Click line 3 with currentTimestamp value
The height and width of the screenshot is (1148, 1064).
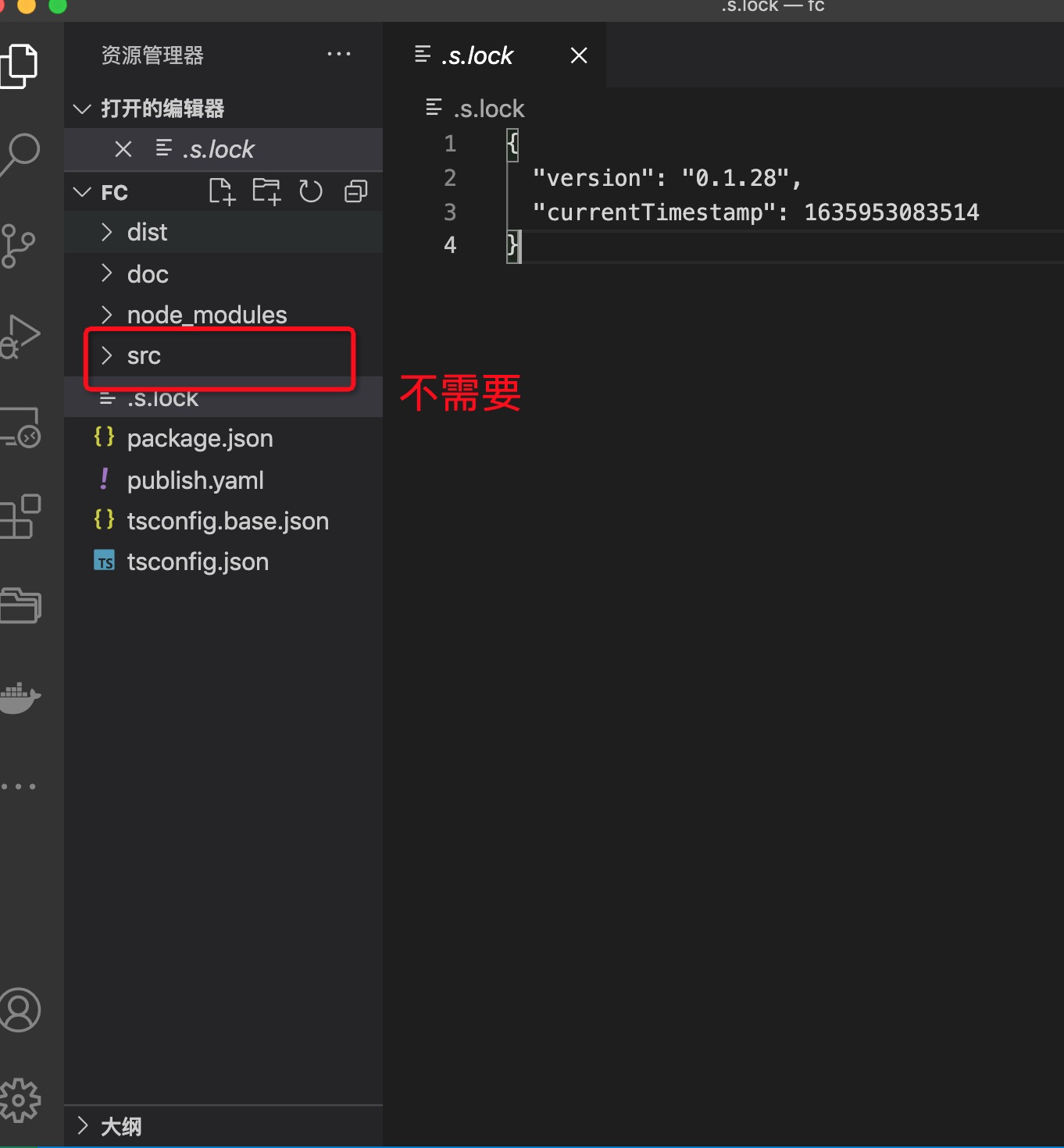point(754,211)
